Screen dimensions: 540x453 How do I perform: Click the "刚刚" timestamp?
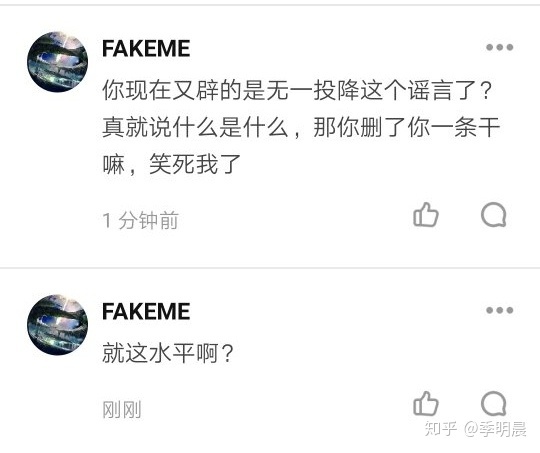pos(122,409)
